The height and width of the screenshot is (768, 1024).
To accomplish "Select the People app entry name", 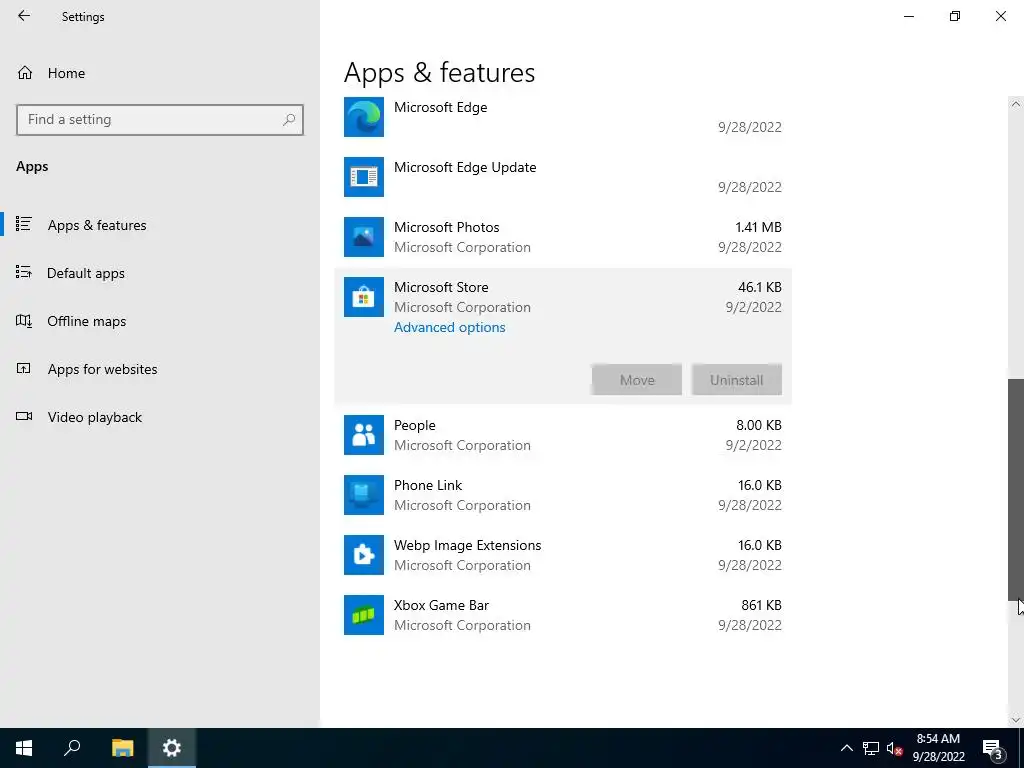I will (415, 425).
